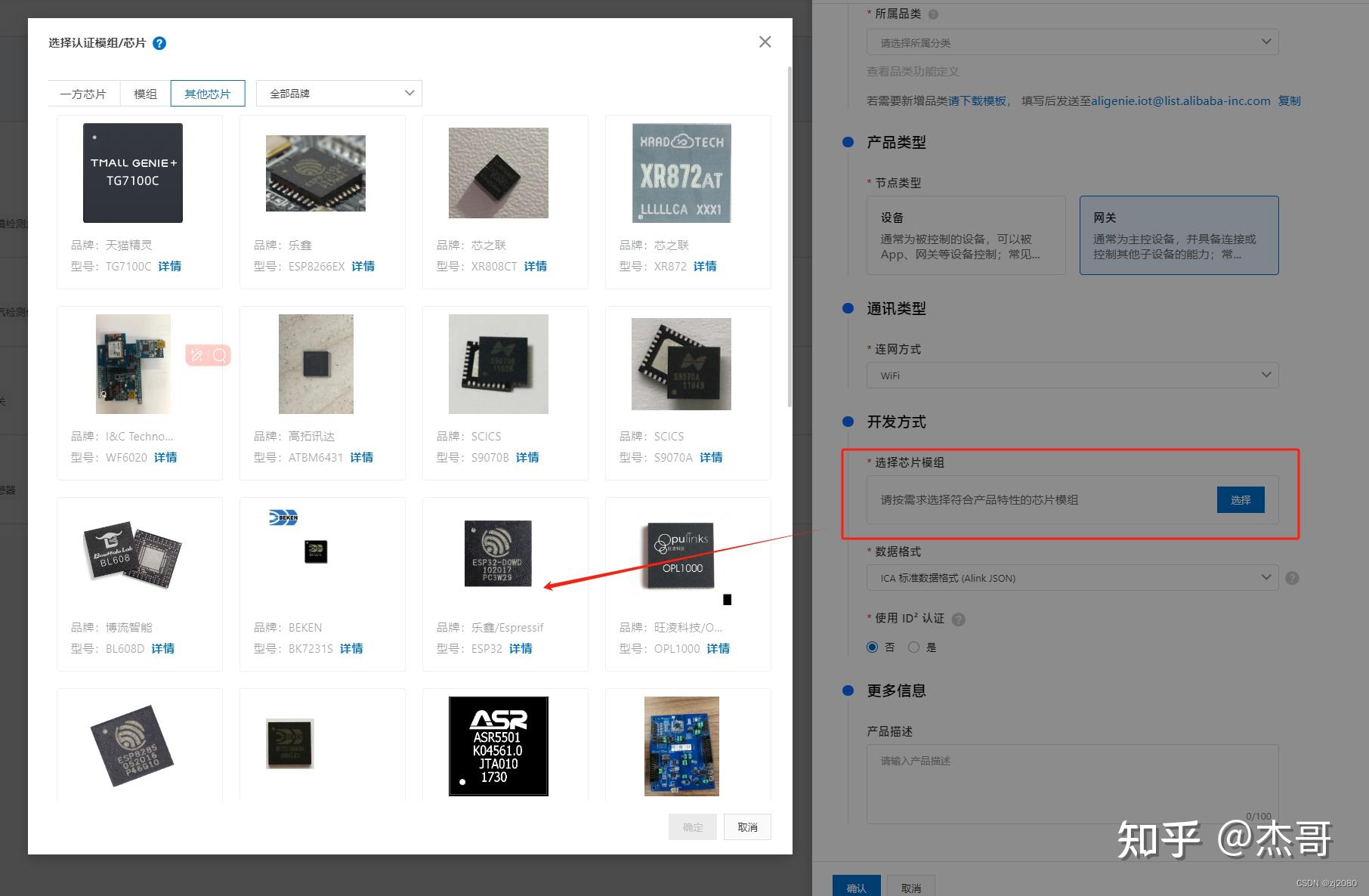Click the help icon beside 选择认证模组/芯片 title
This screenshot has width=1369, height=896.
click(159, 43)
